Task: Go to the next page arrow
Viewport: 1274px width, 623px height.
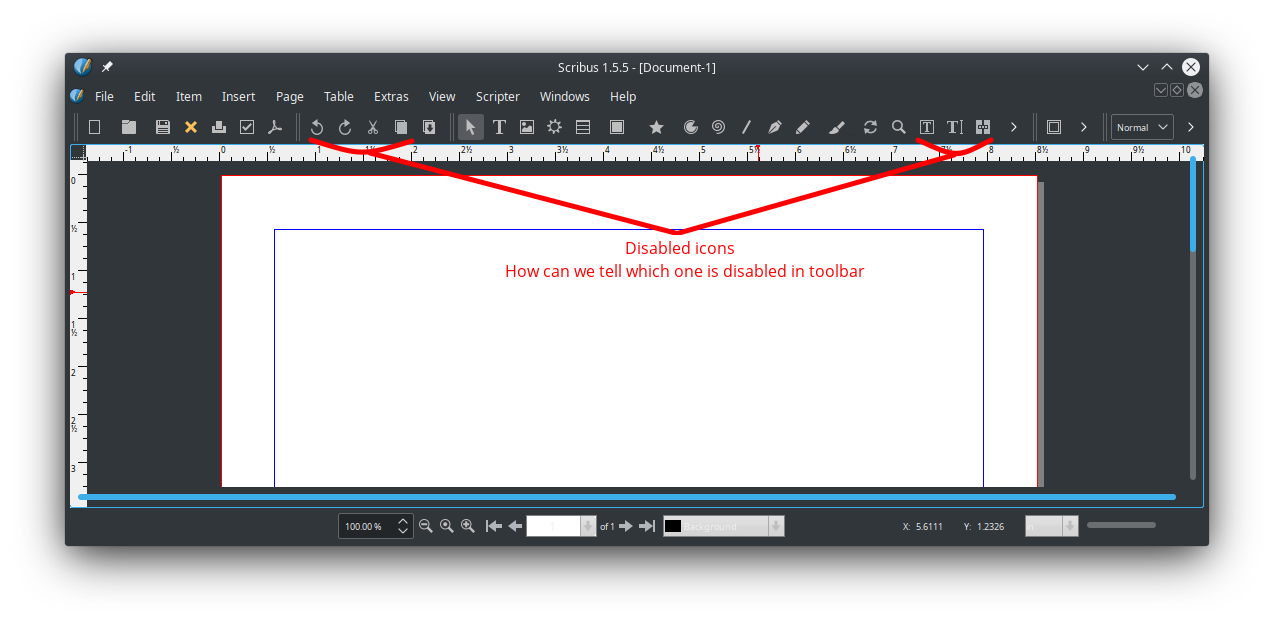Action: pos(626,526)
